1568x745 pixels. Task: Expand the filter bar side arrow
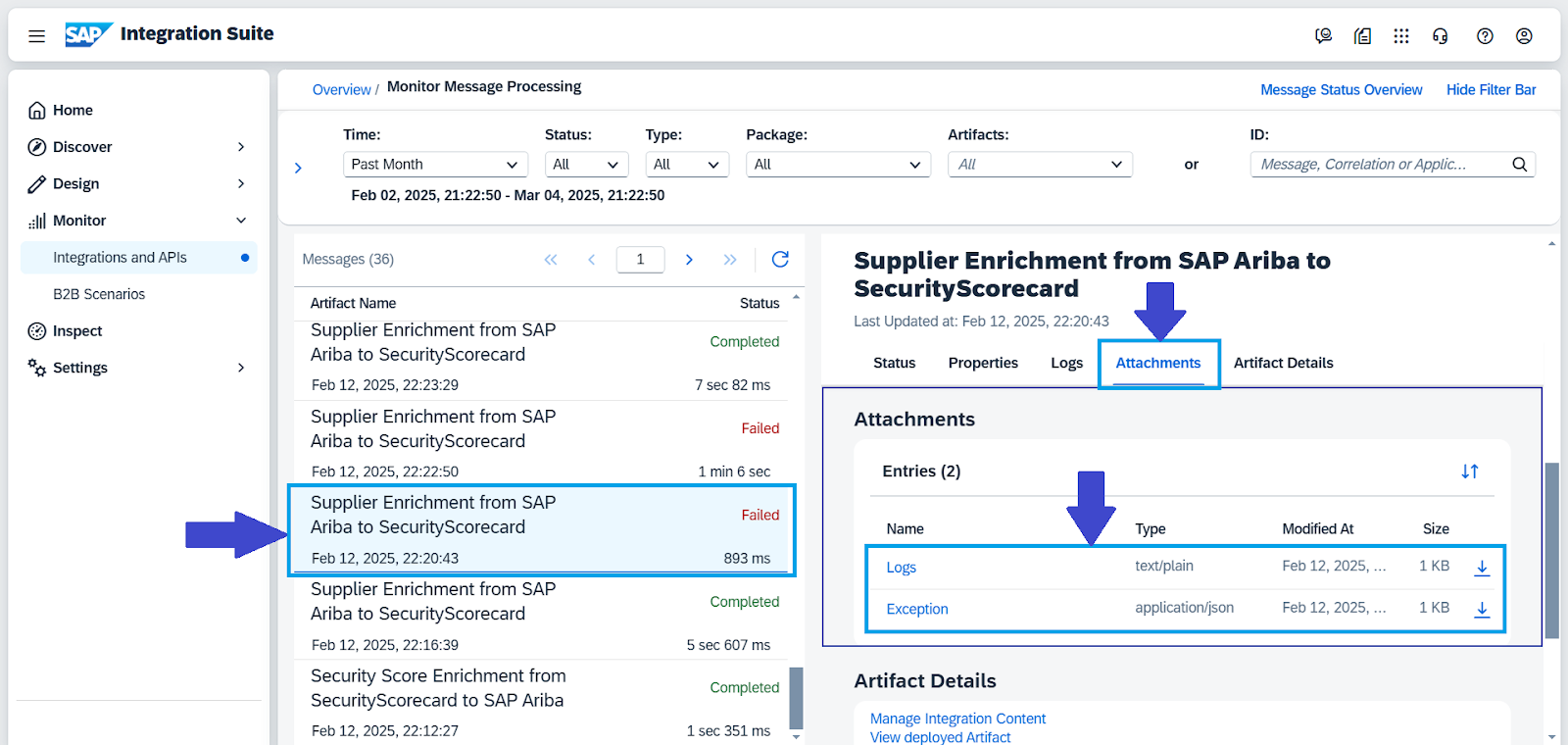click(298, 169)
